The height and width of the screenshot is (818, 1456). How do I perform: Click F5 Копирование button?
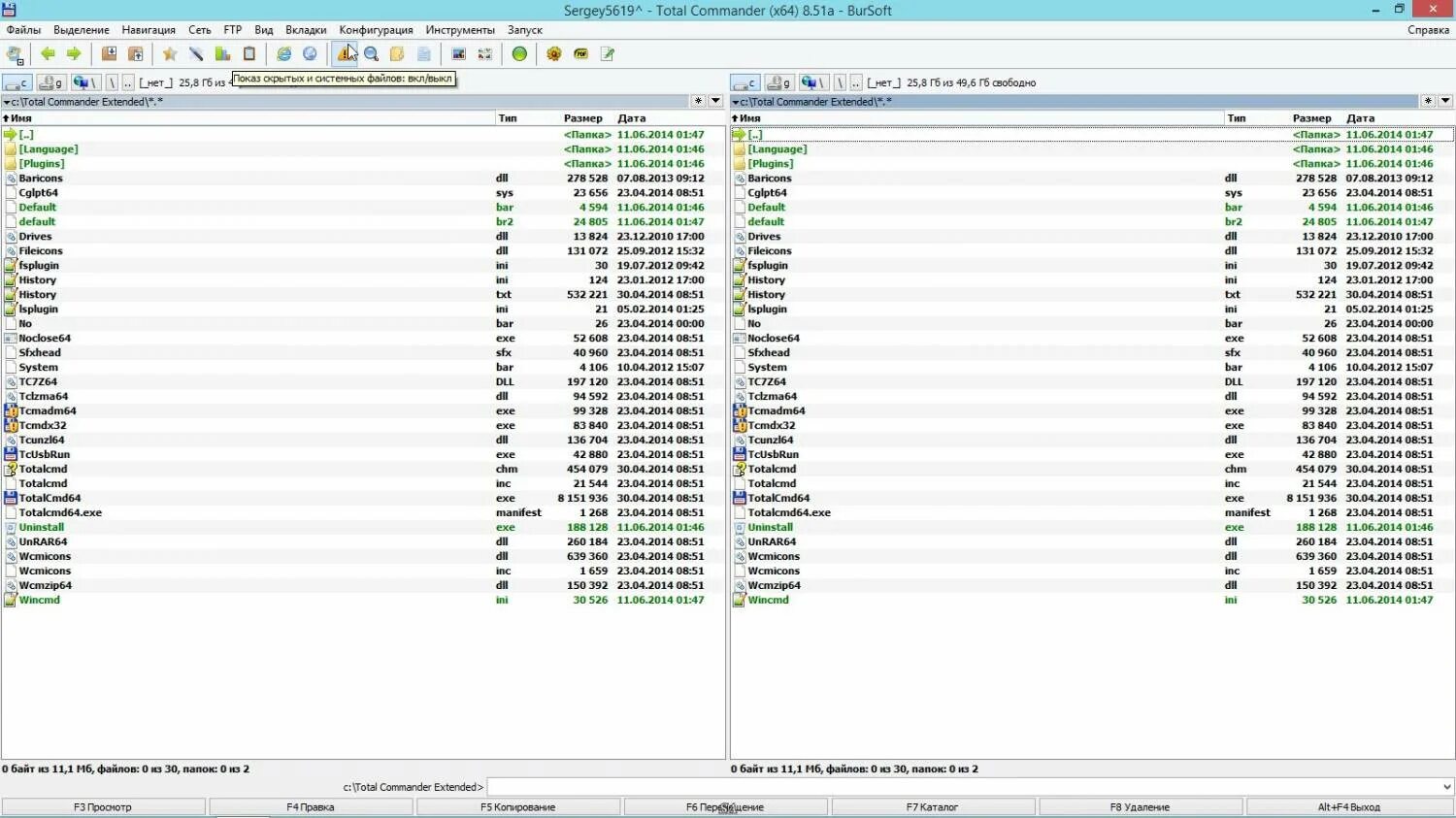pyautogui.click(x=518, y=807)
